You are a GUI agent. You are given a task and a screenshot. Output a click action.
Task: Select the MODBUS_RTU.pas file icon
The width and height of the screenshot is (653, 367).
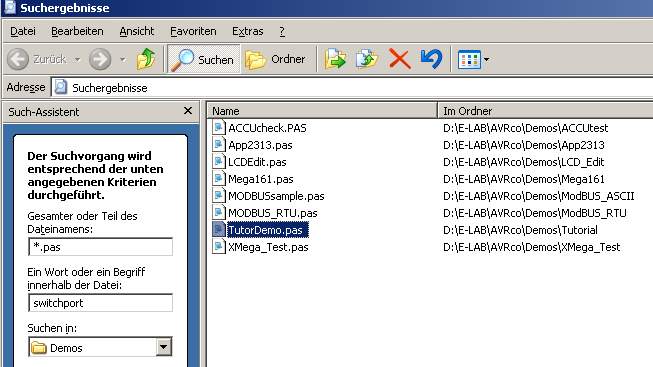tap(218, 213)
